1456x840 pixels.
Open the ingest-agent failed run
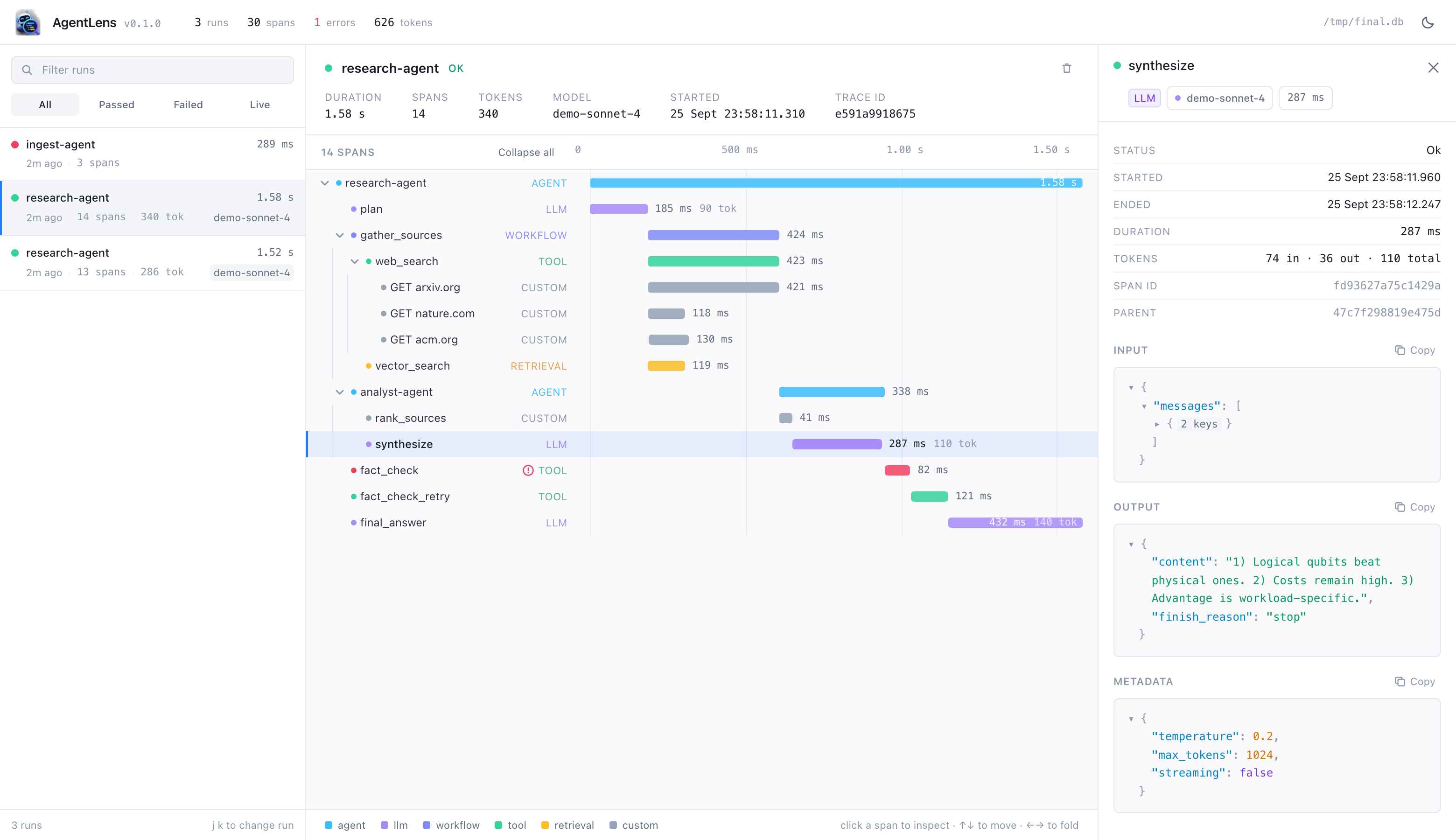coord(152,154)
